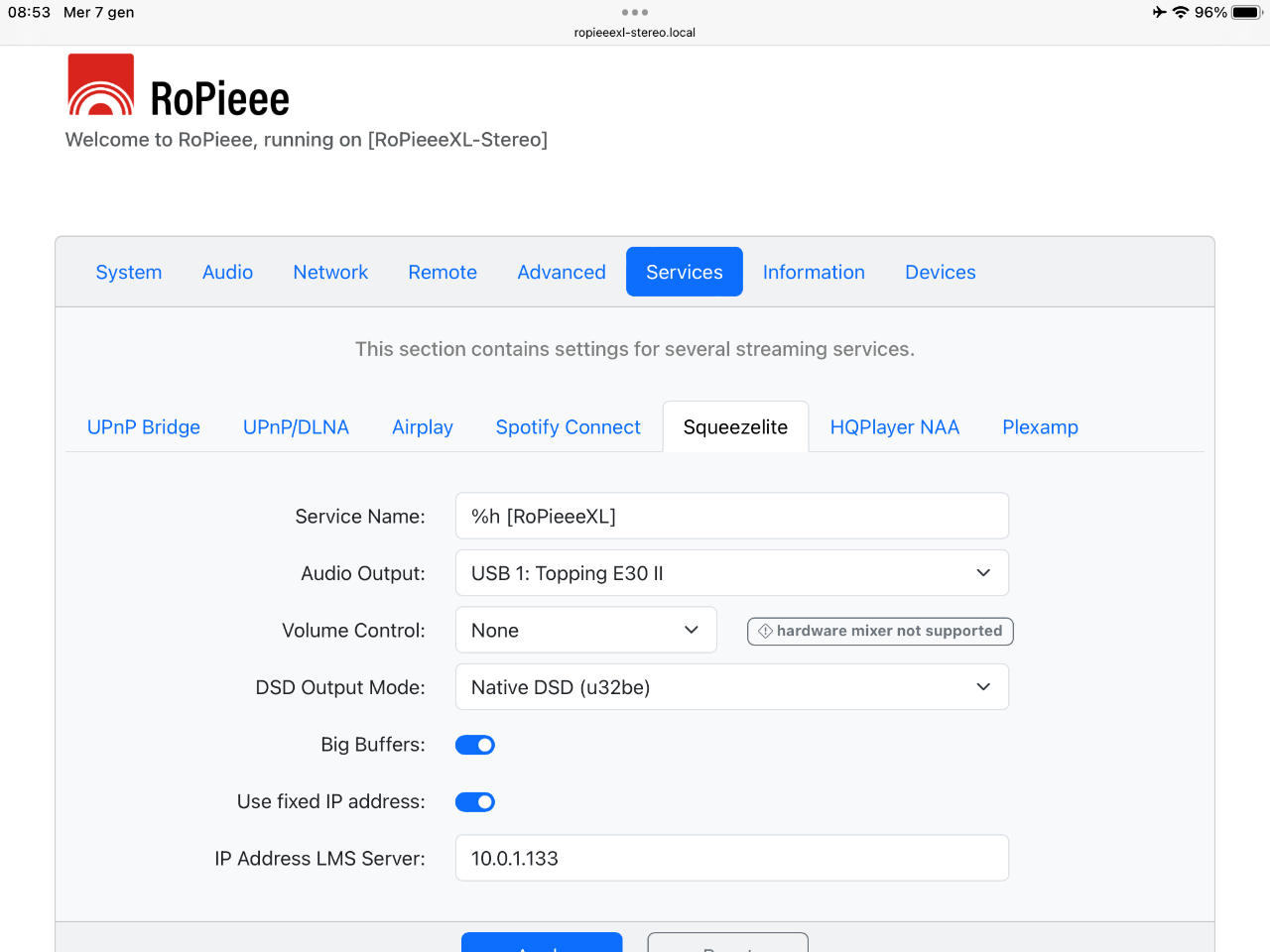Open the DSD Output Mode selector

point(731,687)
